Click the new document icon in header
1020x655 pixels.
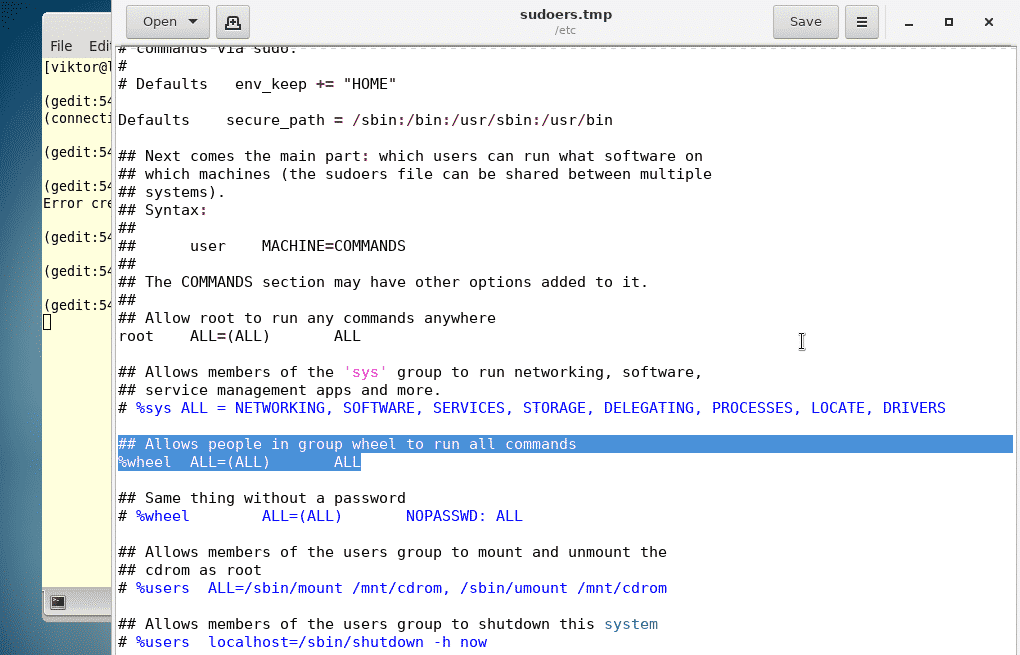click(x=232, y=21)
